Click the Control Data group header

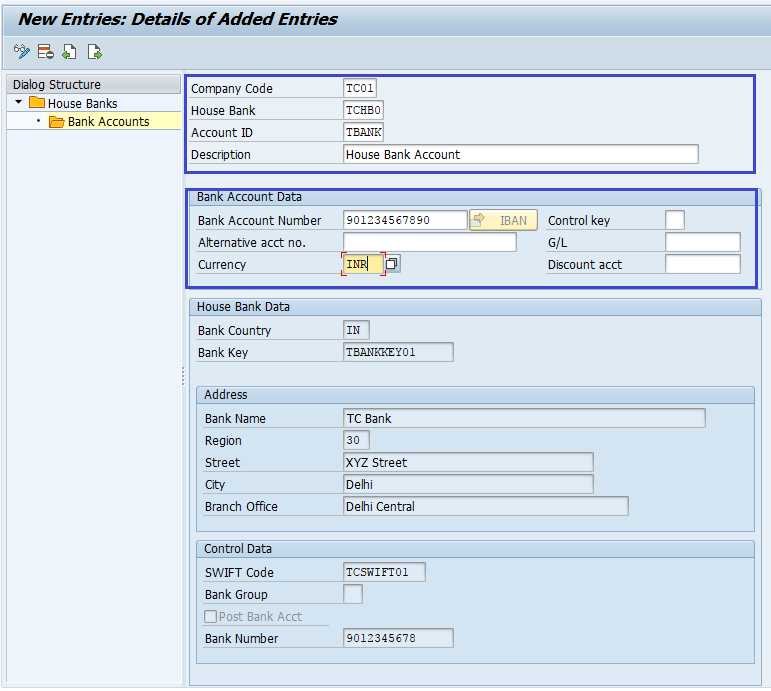click(x=475, y=549)
